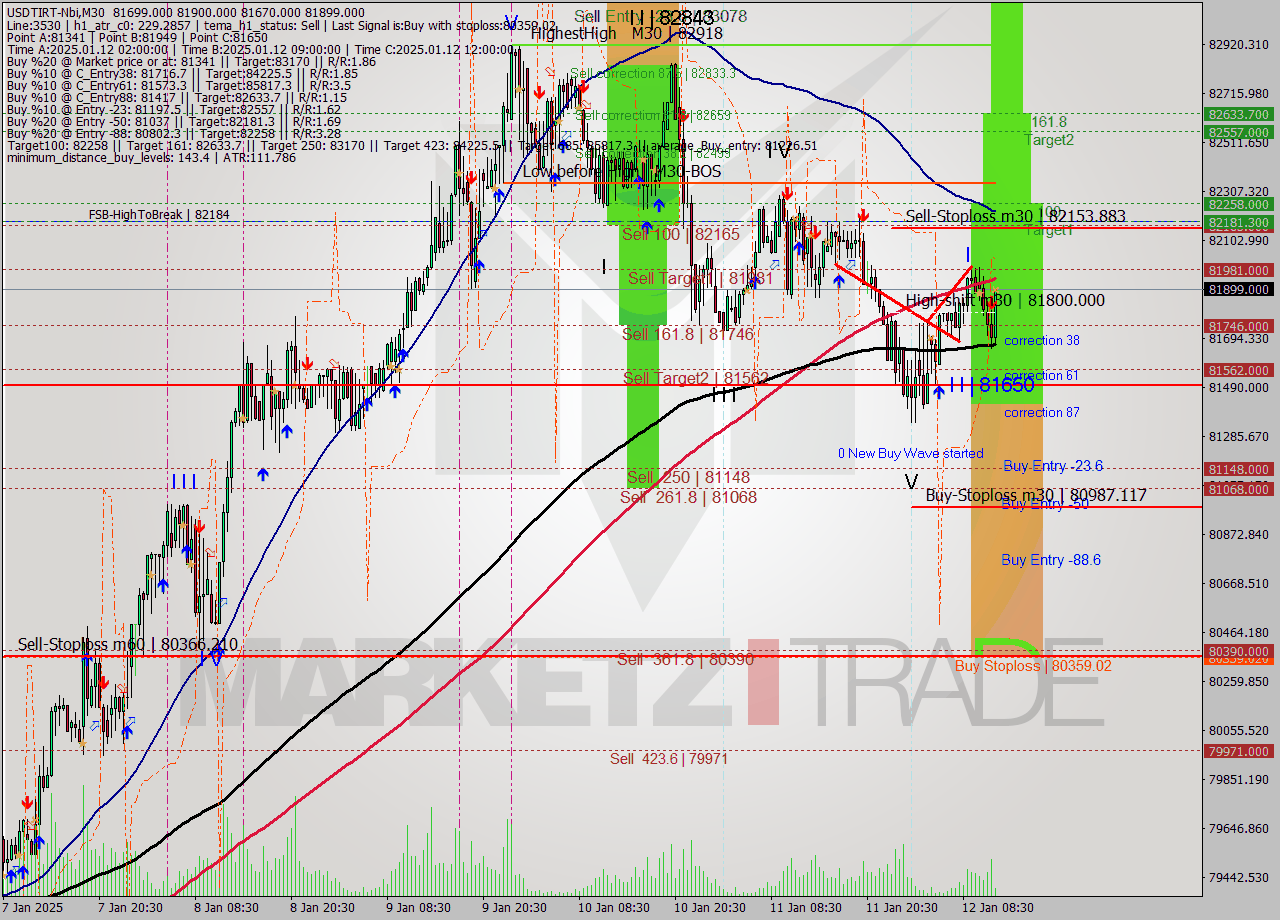
Task: Select the 82258.000 green price tag
Action: 1238,204
